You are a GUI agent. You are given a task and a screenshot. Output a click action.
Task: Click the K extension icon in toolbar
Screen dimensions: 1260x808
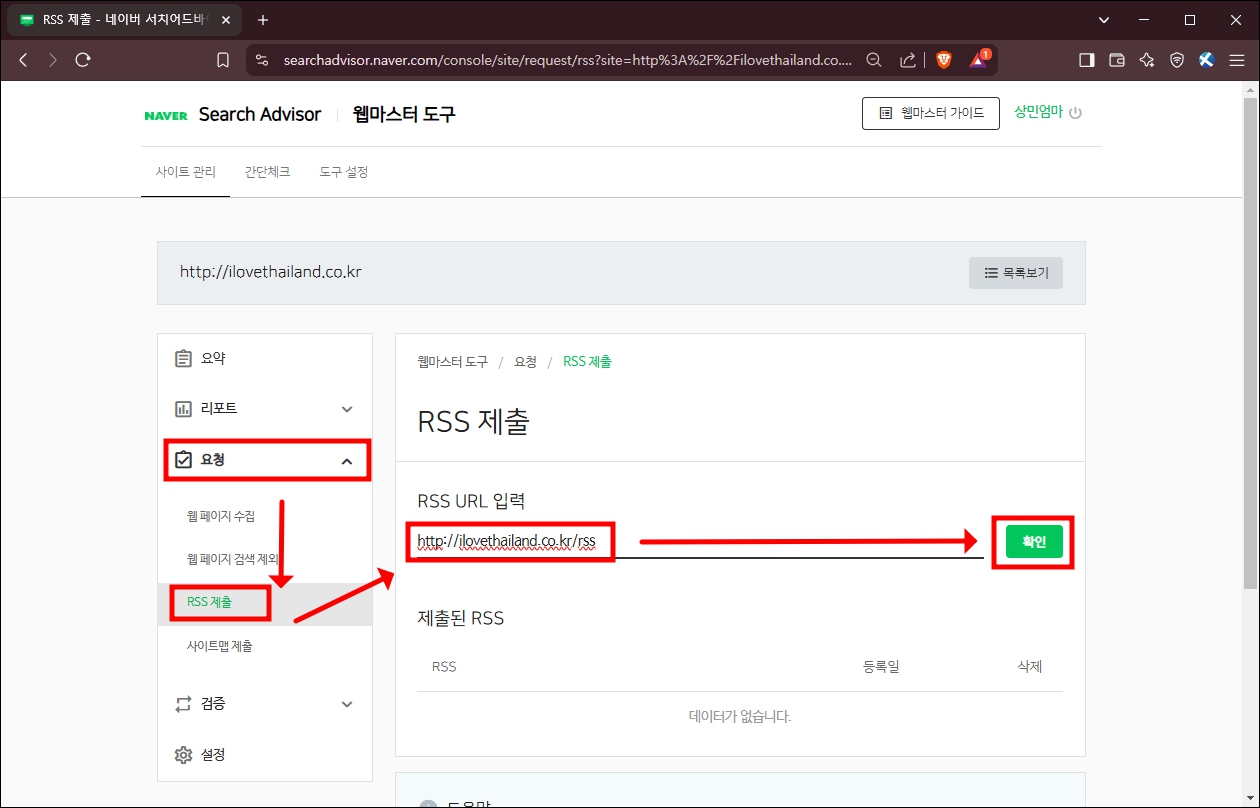tap(1206, 60)
